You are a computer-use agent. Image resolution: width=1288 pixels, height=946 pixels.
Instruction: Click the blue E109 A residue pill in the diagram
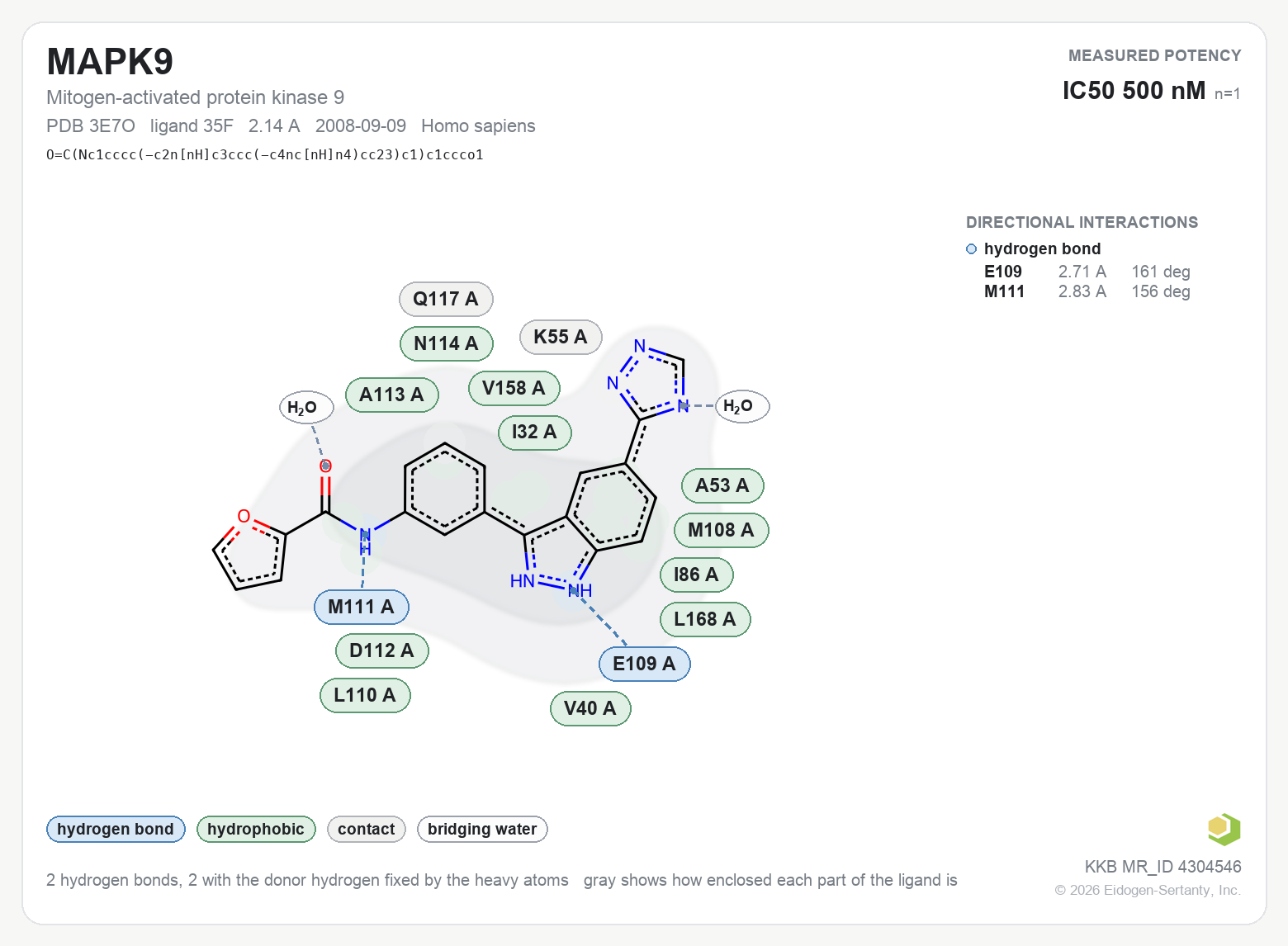(x=645, y=664)
